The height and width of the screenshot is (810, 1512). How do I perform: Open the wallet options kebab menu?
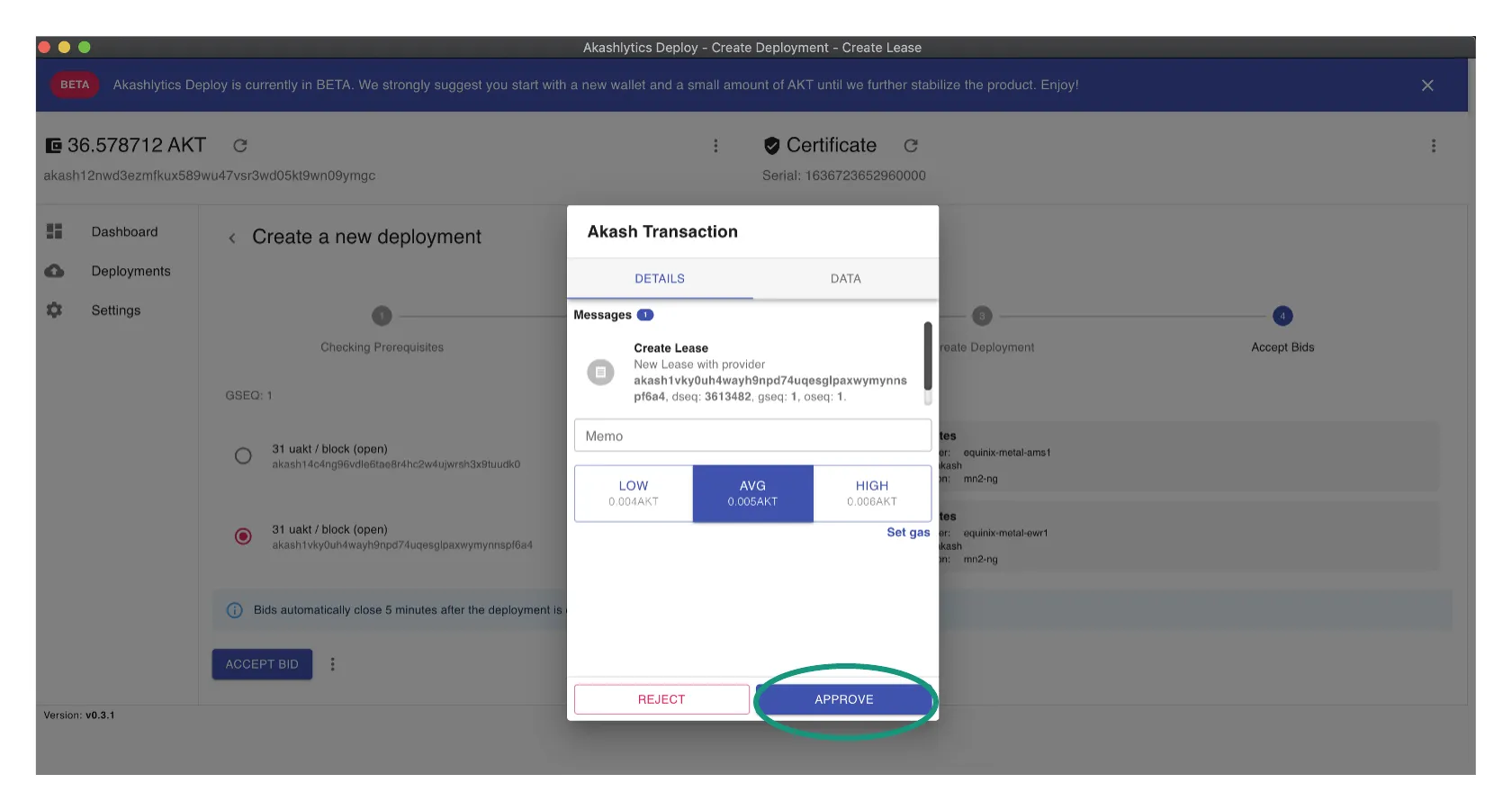(715, 146)
